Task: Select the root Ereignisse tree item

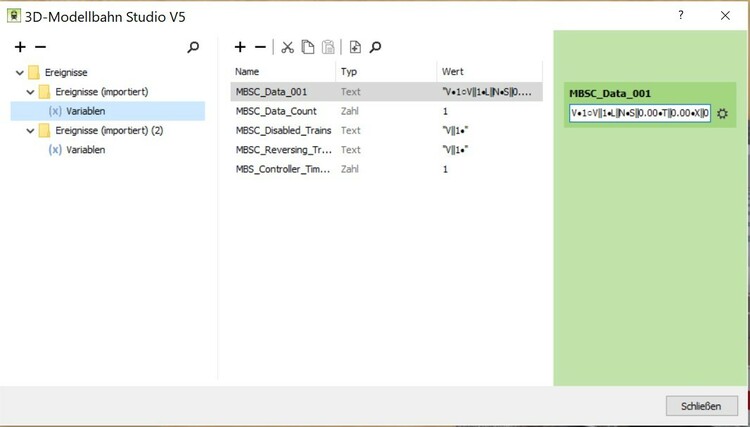Action: coord(66,73)
